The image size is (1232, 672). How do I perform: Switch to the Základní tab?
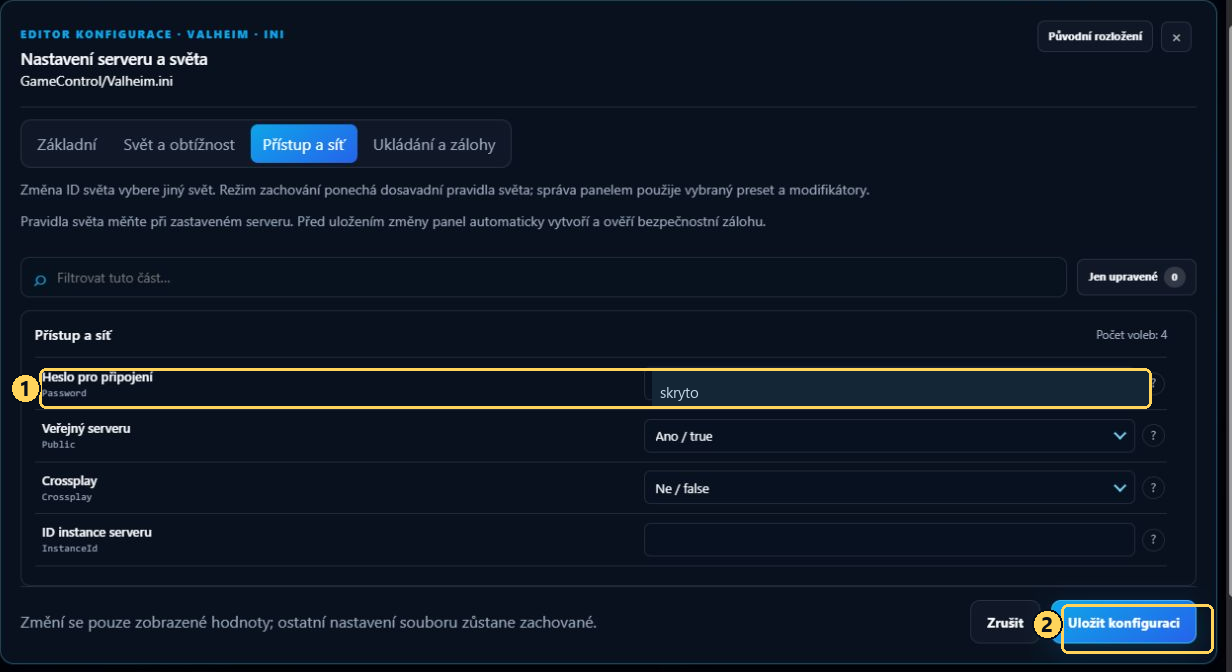[67, 144]
